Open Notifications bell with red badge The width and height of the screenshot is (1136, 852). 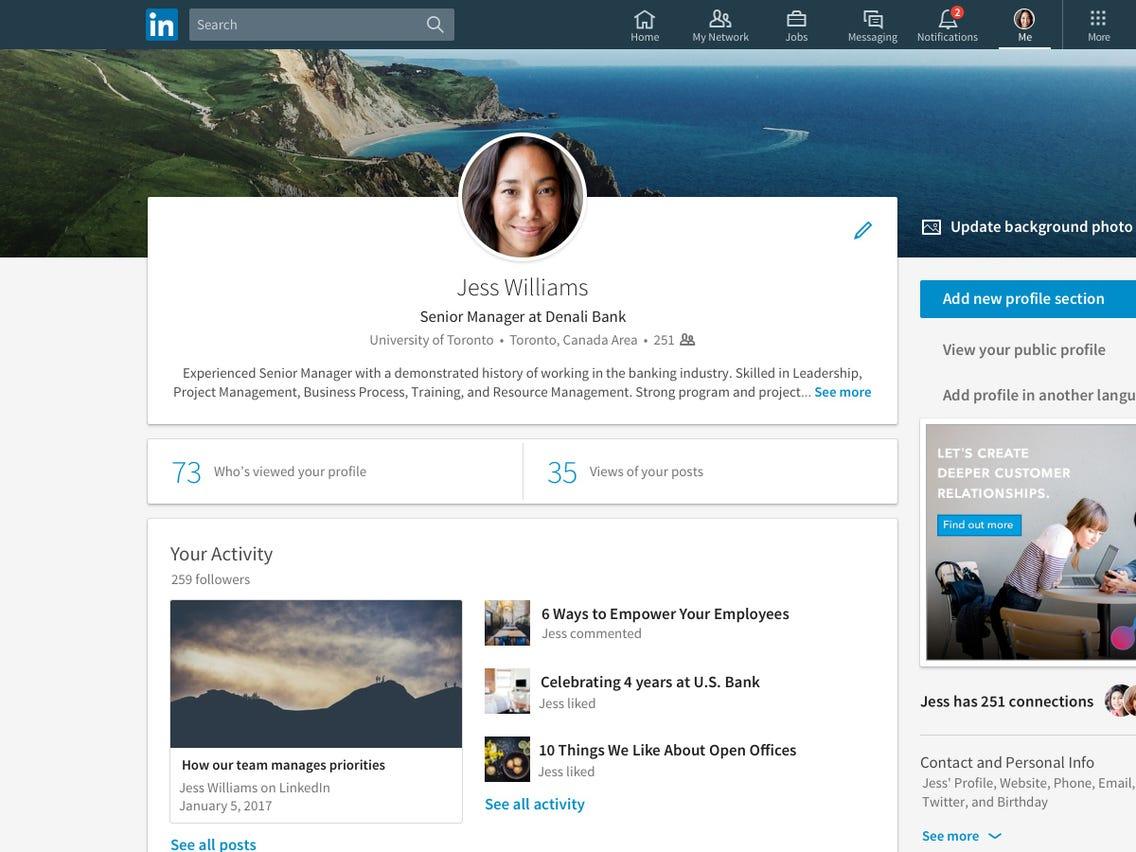pyautogui.click(x=947, y=25)
